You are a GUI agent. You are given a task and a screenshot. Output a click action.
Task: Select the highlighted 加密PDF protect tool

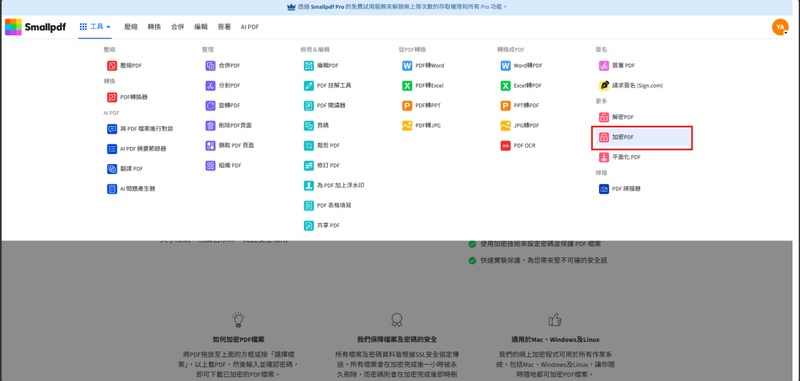[x=642, y=138]
